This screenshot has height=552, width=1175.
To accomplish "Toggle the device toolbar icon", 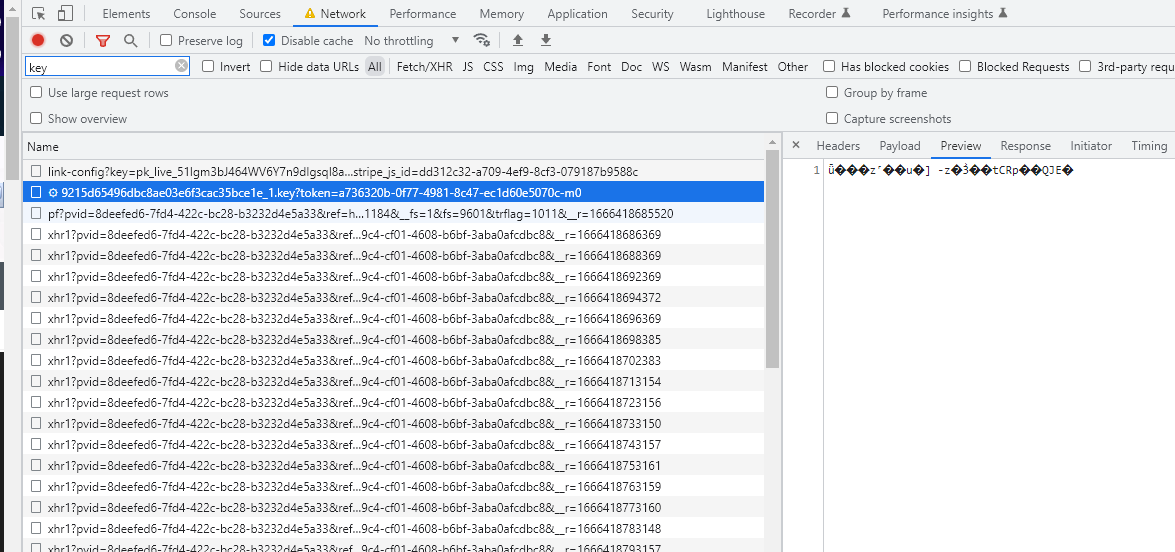I will 65,14.
